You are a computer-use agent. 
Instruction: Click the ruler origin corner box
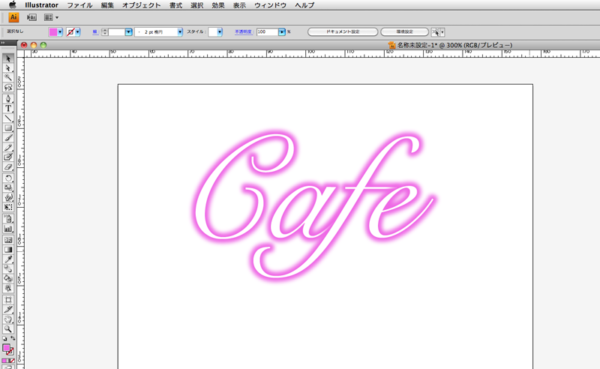(x=21, y=54)
